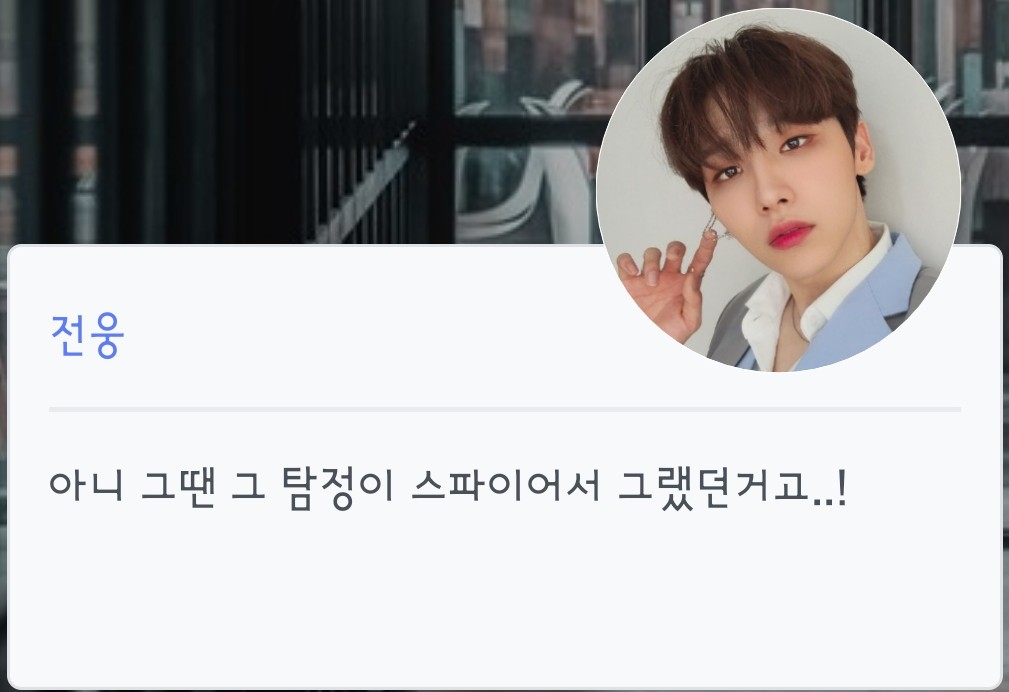Tap the second 그 in the dialogue

pyautogui.click(x=248, y=487)
